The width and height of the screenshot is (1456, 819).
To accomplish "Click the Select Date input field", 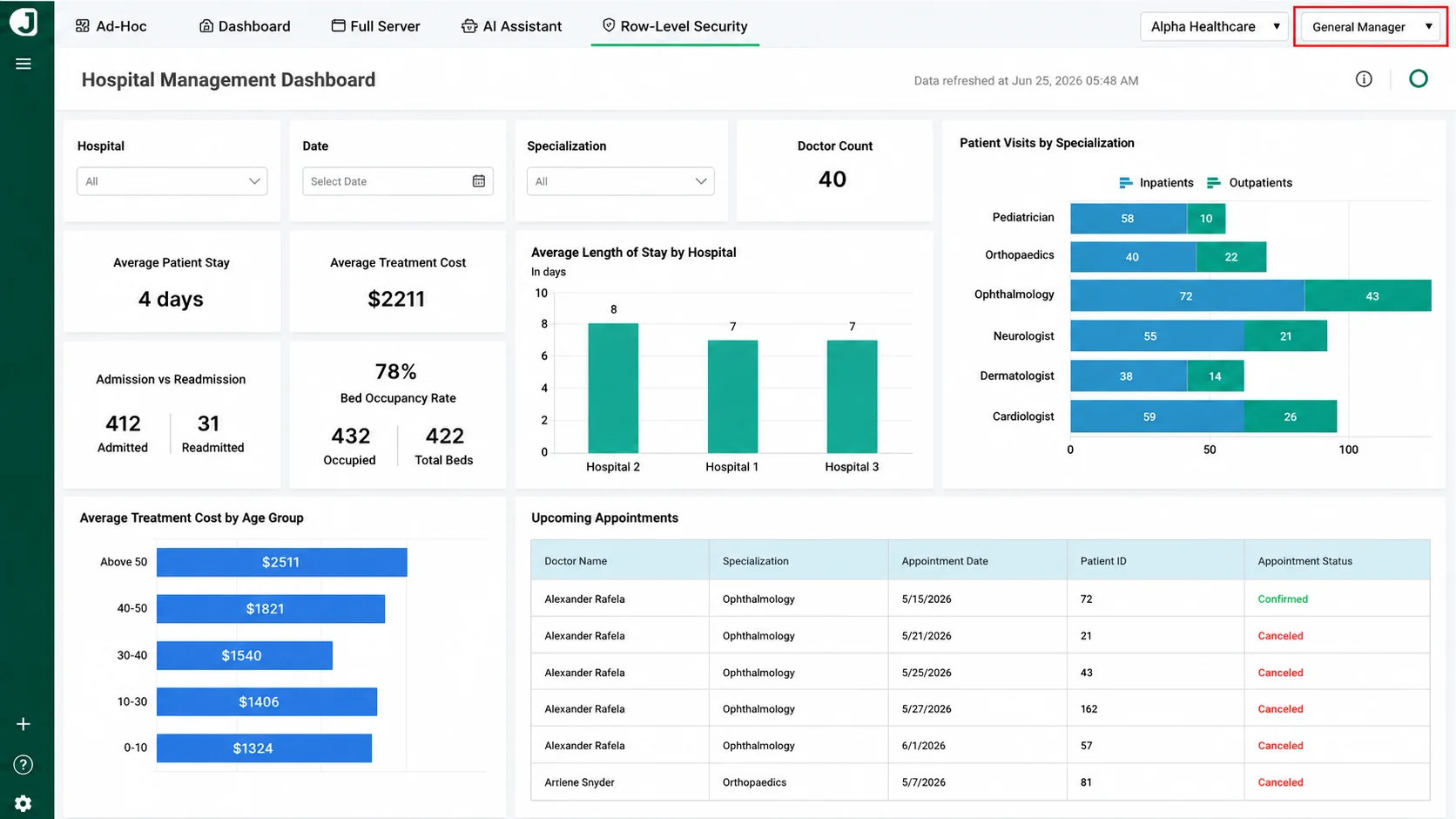I will click(398, 181).
